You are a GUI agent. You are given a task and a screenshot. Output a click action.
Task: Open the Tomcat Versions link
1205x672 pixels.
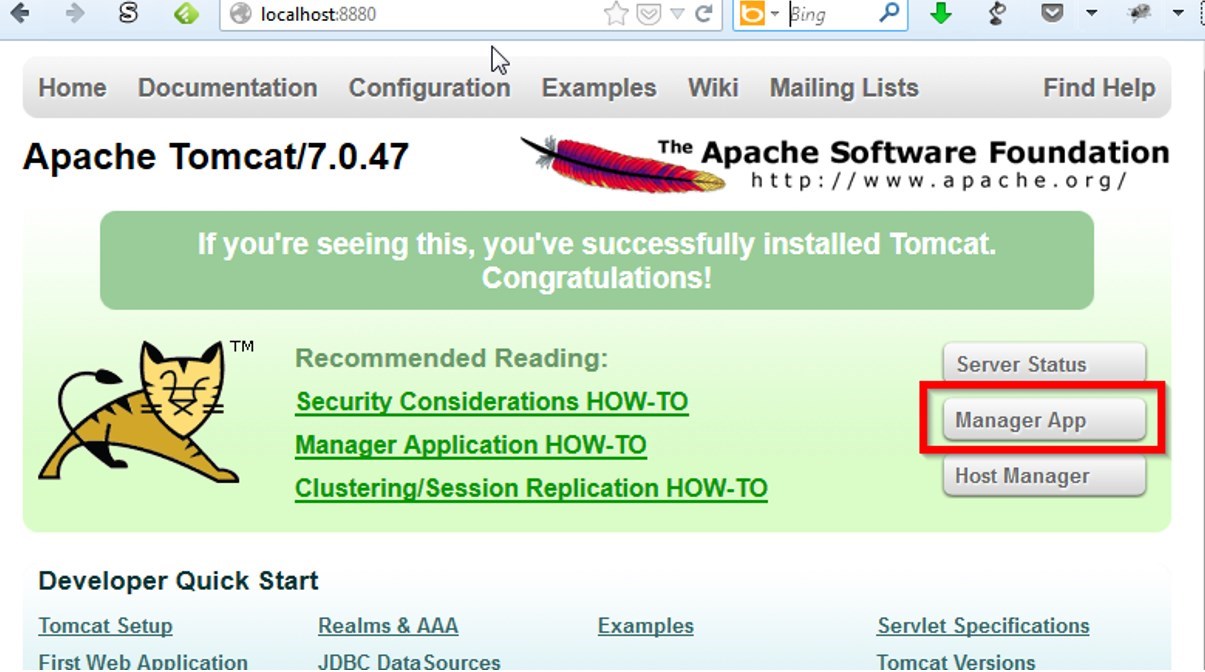[x=956, y=662]
